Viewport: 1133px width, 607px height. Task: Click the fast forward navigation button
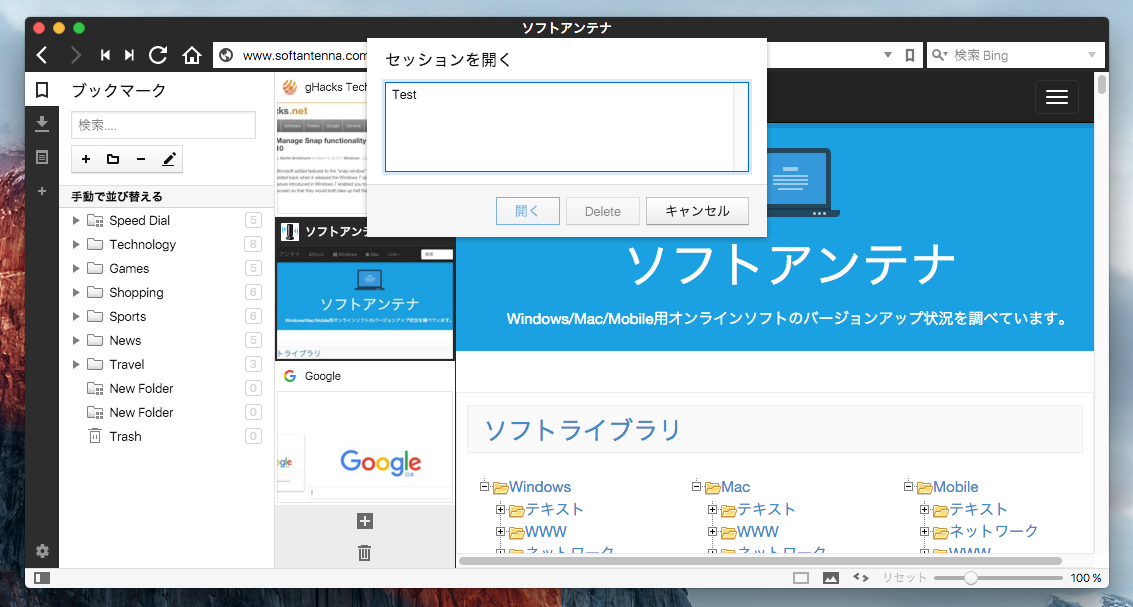[x=129, y=55]
